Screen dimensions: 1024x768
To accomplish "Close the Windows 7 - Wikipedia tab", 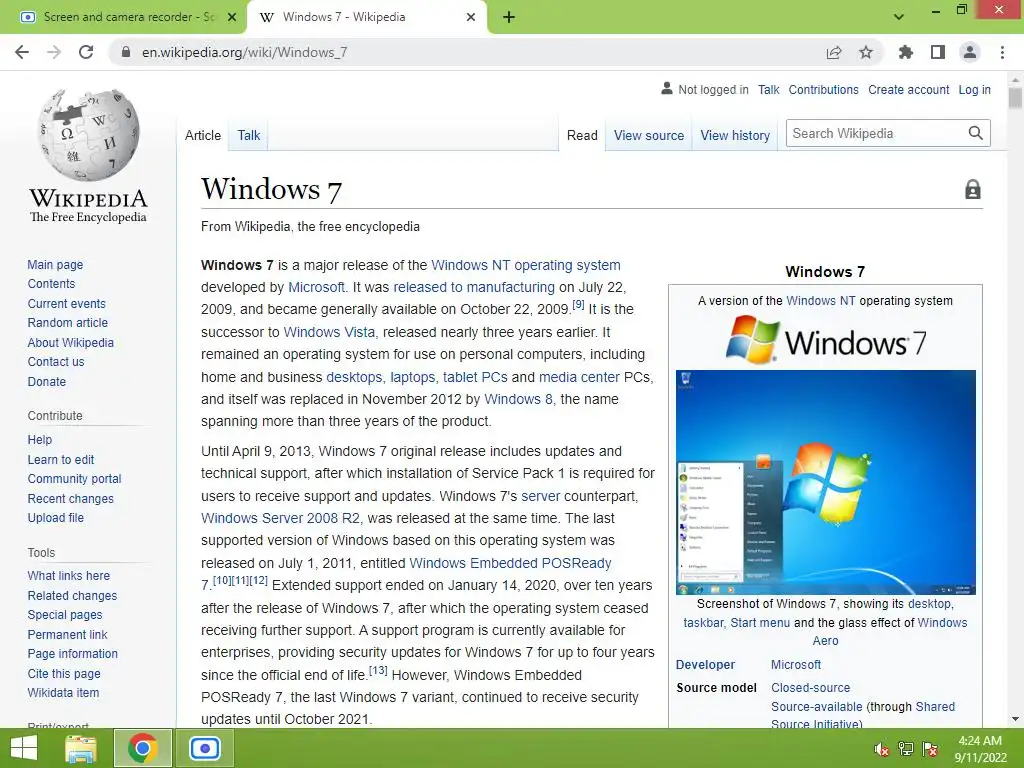I will [471, 17].
